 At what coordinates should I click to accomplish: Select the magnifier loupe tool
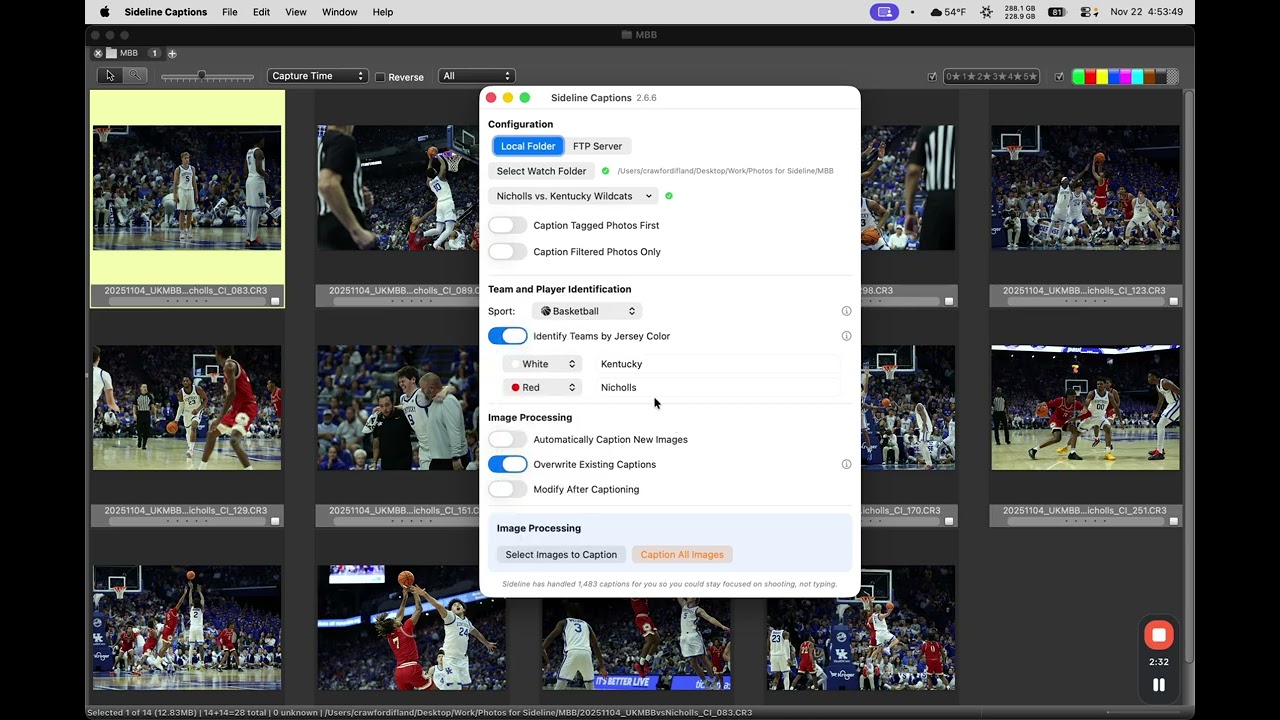(134, 76)
